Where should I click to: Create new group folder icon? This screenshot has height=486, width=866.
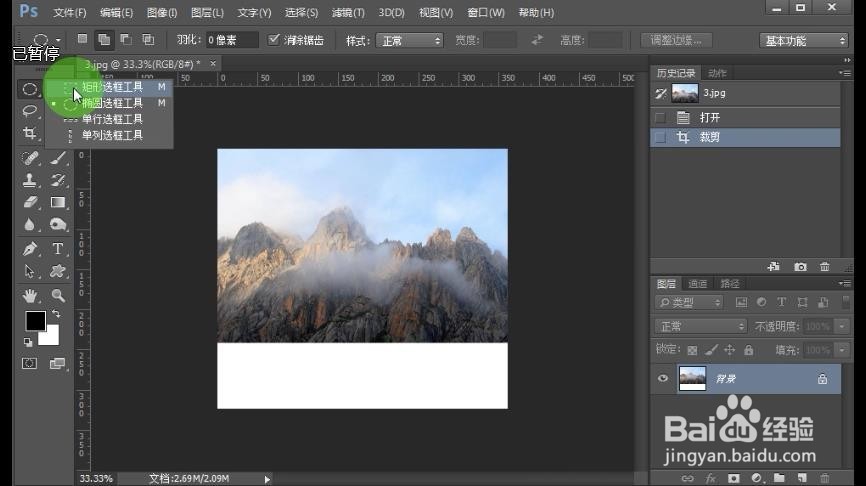point(779,478)
